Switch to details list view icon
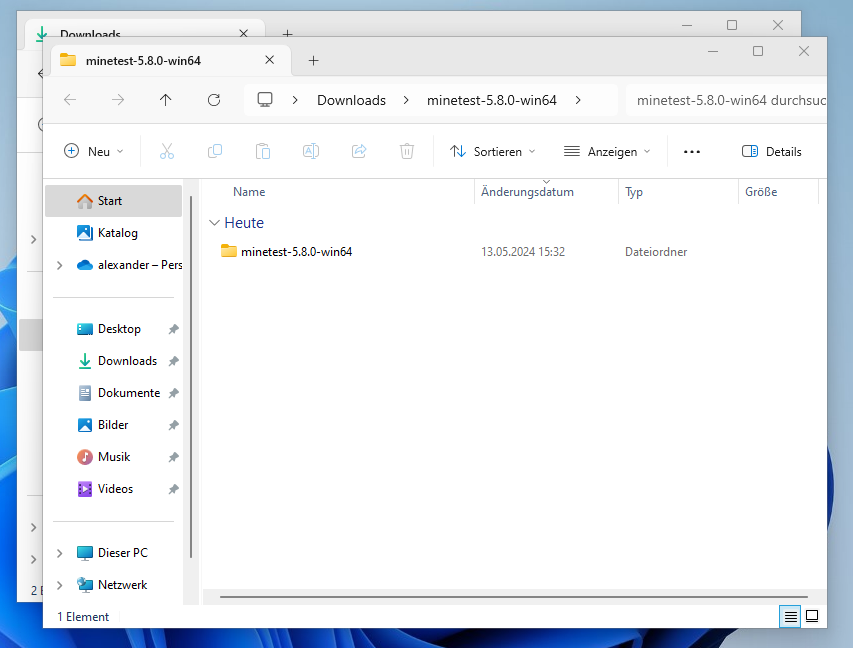 pos(790,616)
